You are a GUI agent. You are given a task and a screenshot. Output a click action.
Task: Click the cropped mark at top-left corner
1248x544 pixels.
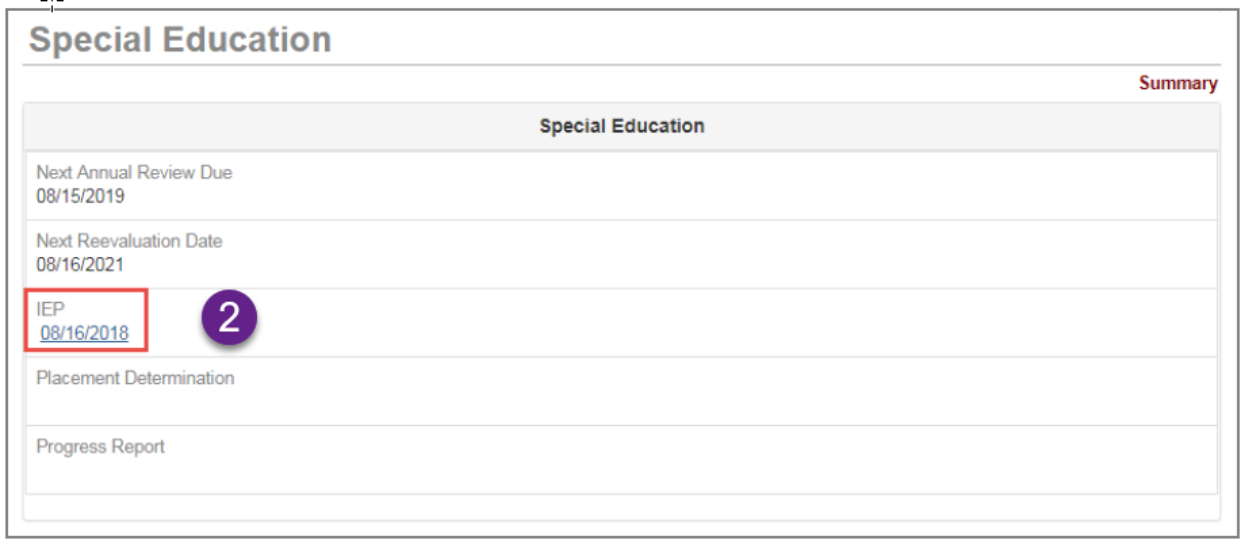click(53, 4)
